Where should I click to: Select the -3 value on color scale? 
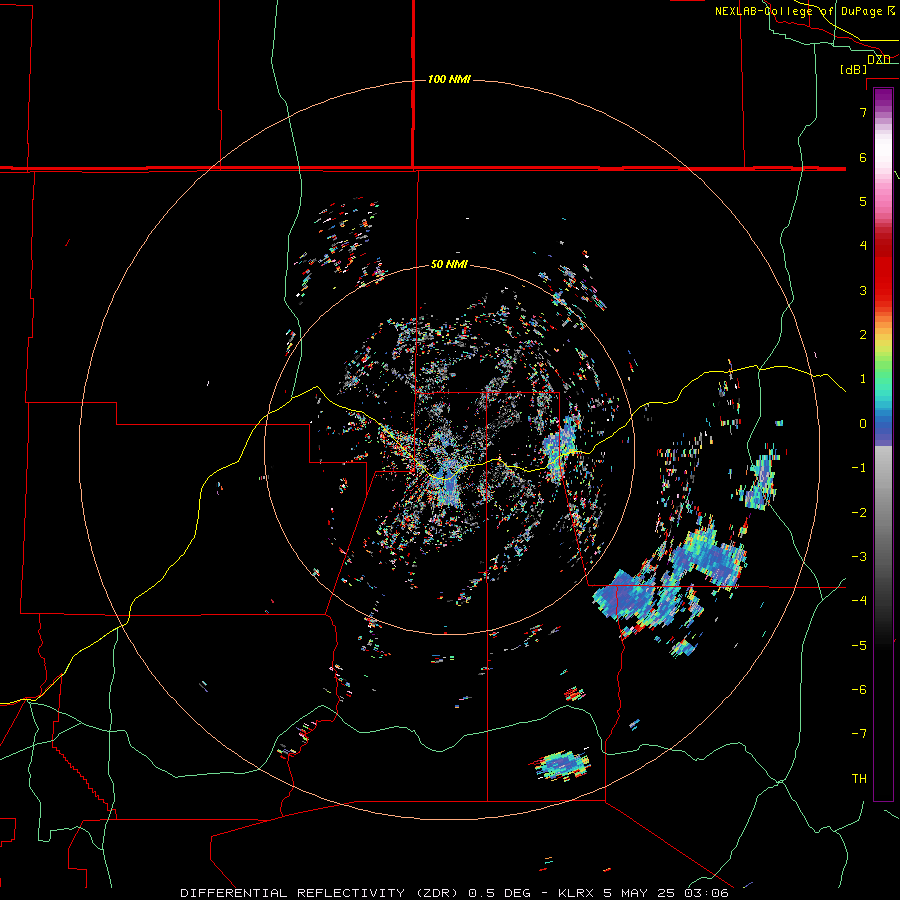click(x=859, y=557)
